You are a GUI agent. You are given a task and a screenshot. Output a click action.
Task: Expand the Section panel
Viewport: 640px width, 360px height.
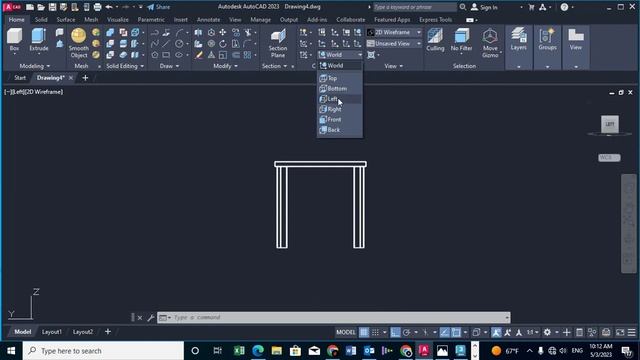274,66
